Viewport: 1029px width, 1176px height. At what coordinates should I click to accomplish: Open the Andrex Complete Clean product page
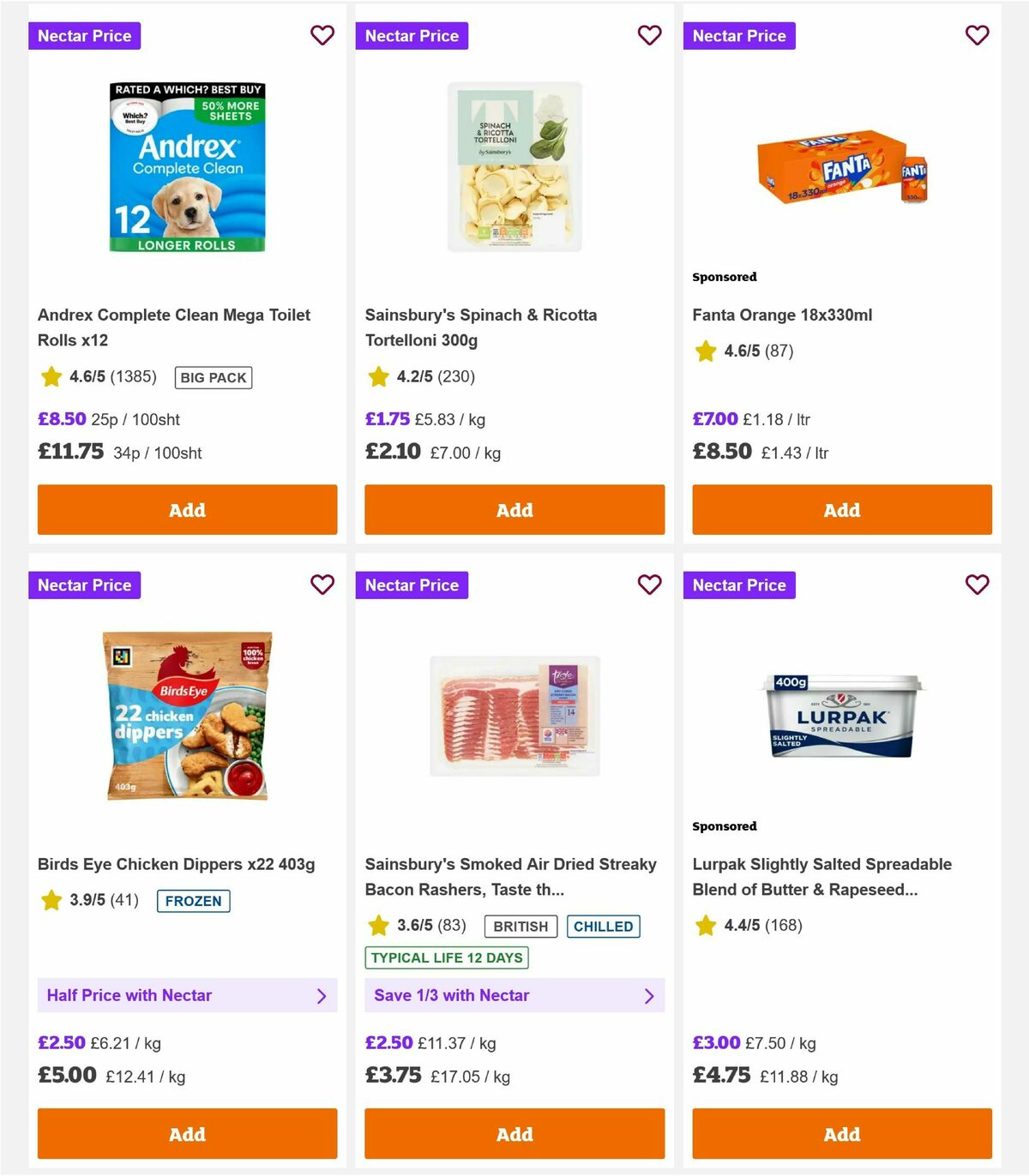coord(174,327)
